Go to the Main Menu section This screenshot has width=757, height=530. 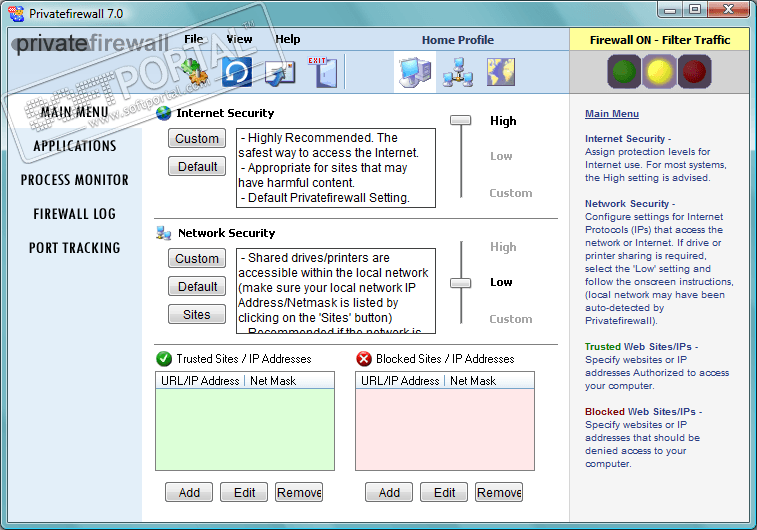[74, 112]
